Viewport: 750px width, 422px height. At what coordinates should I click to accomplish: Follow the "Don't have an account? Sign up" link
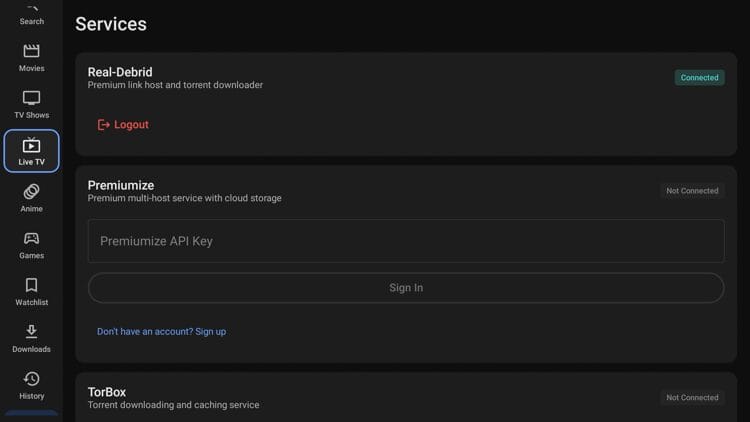tap(161, 331)
